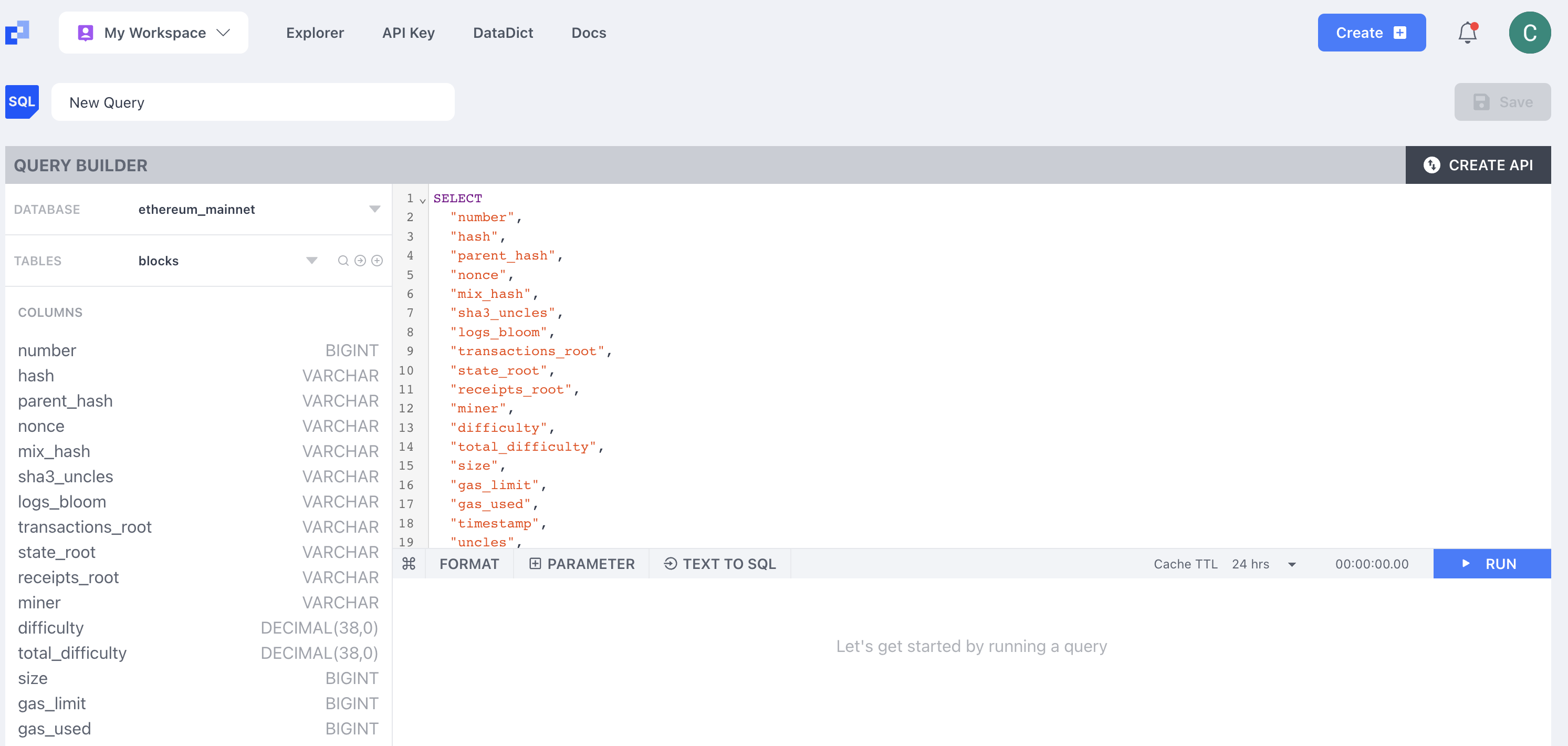Click the circled arrow icon next to blocks

tap(360, 261)
